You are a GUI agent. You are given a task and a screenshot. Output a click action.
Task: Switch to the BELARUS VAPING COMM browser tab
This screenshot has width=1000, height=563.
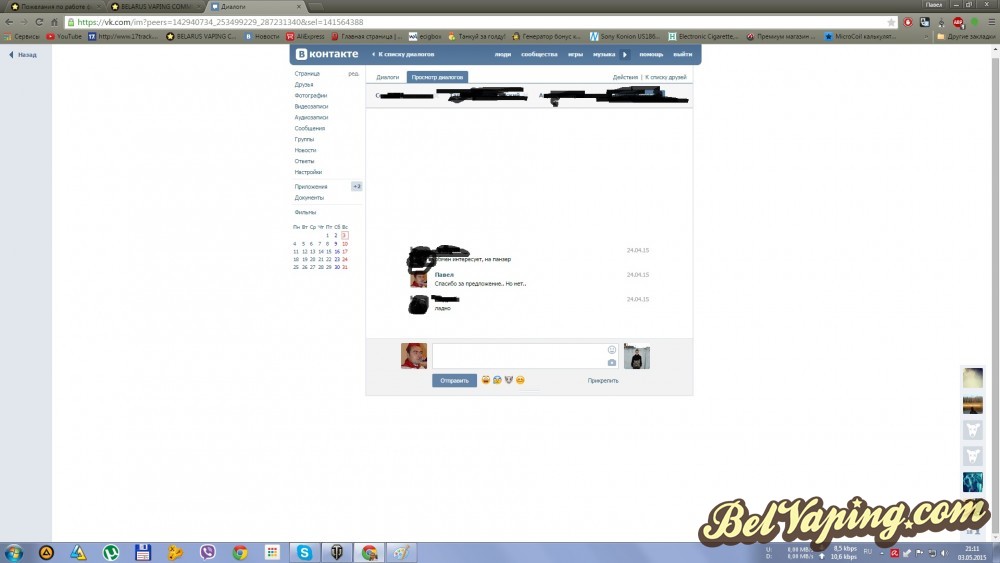[155, 6]
